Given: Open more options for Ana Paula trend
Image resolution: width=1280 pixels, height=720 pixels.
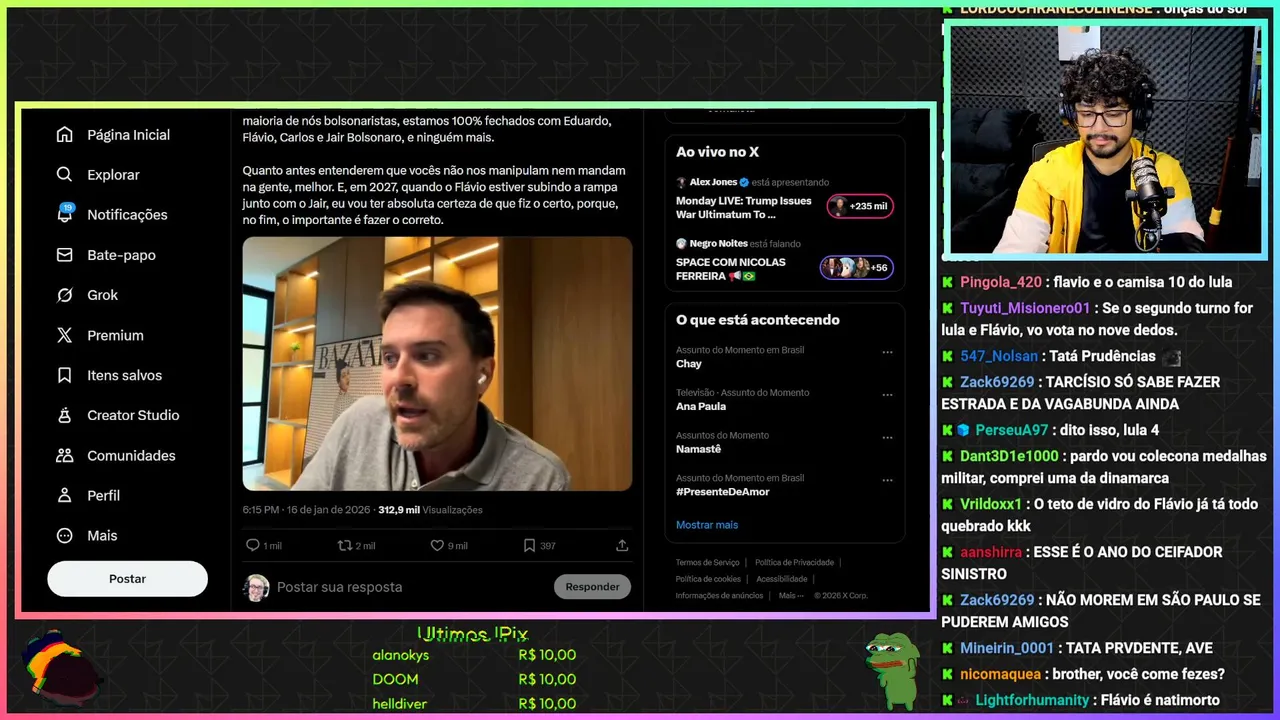Looking at the screenshot, I should coord(887,395).
